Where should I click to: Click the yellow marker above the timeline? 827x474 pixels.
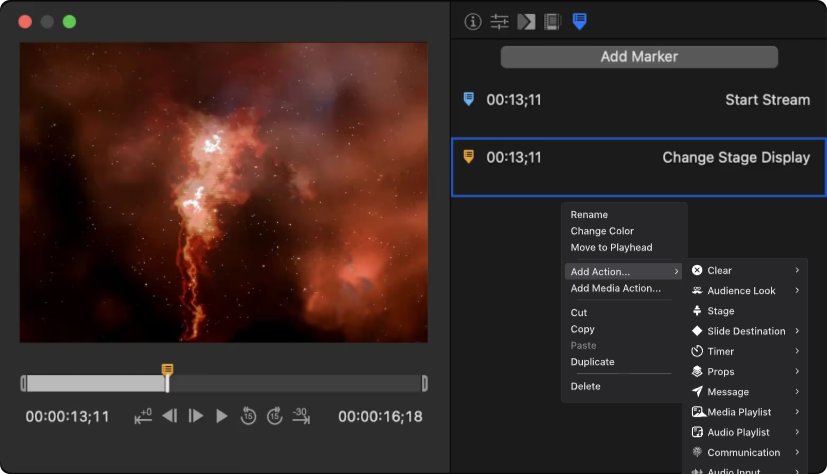tap(167, 369)
